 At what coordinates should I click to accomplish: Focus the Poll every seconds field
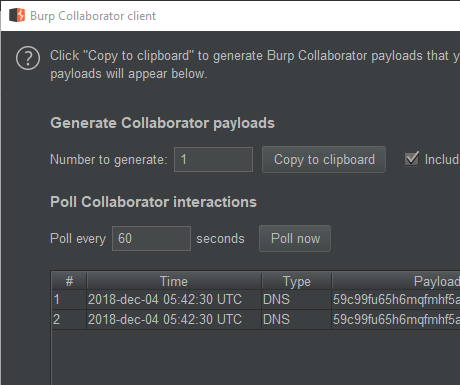pos(151,238)
